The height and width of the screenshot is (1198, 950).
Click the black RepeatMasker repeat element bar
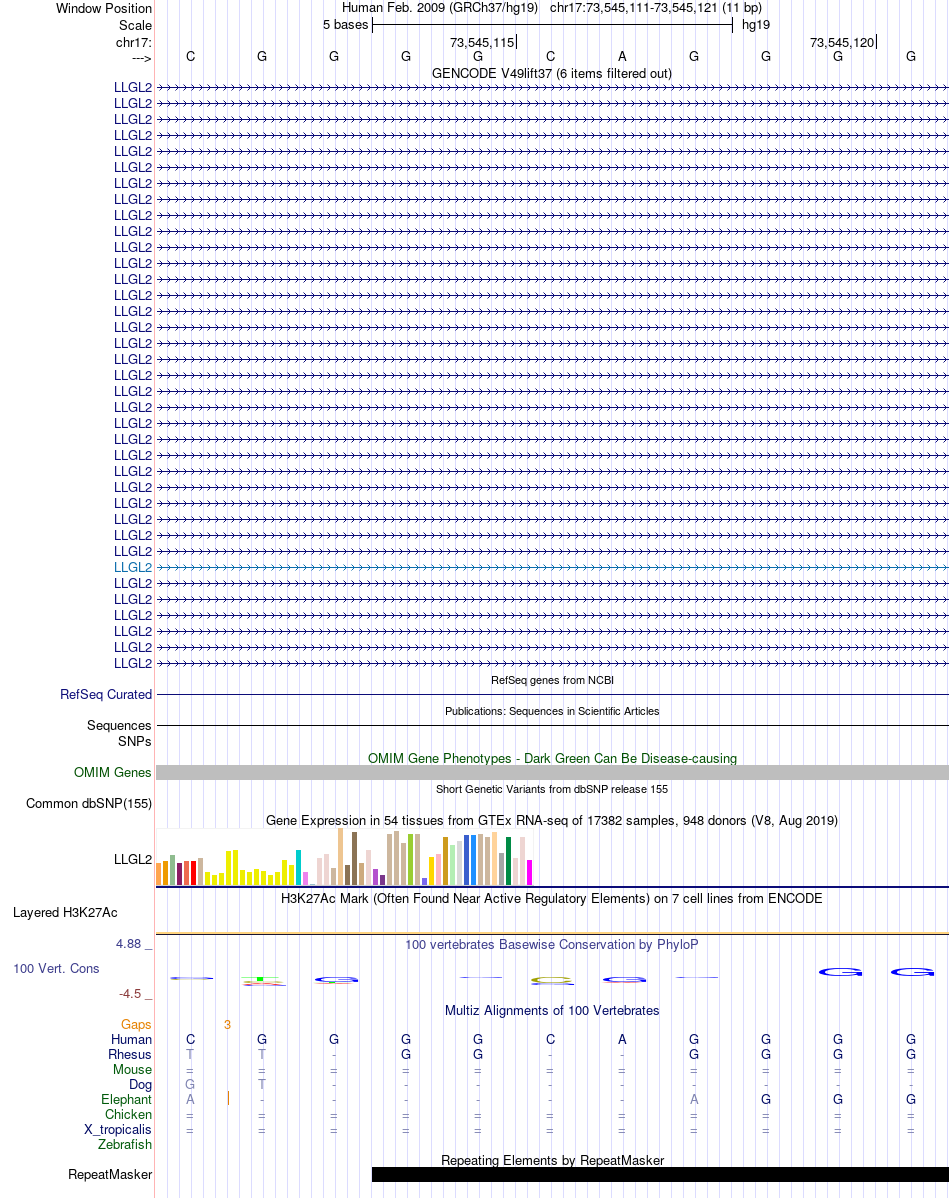[660, 1174]
